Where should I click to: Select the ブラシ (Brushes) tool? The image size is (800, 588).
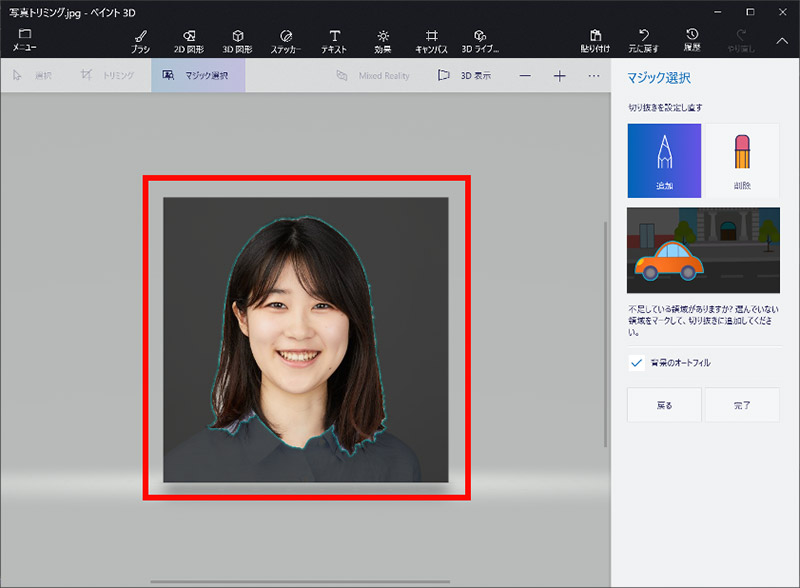pyautogui.click(x=140, y=40)
